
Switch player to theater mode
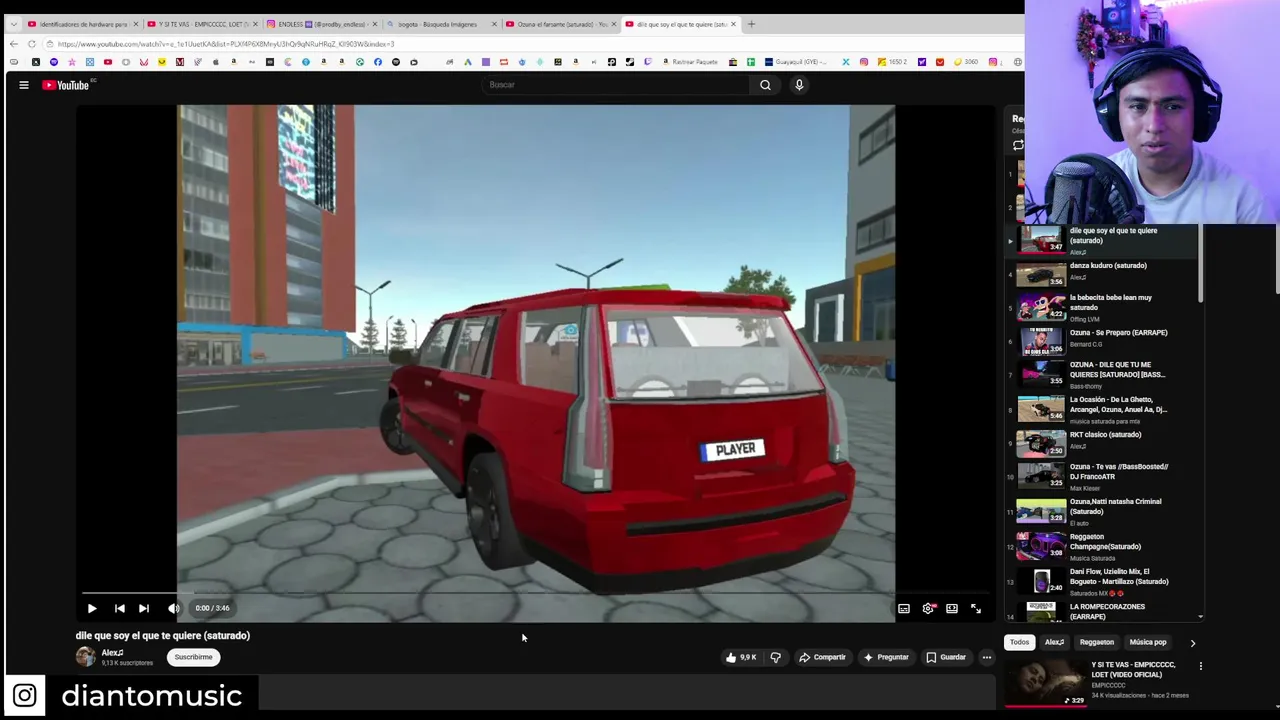click(952, 608)
